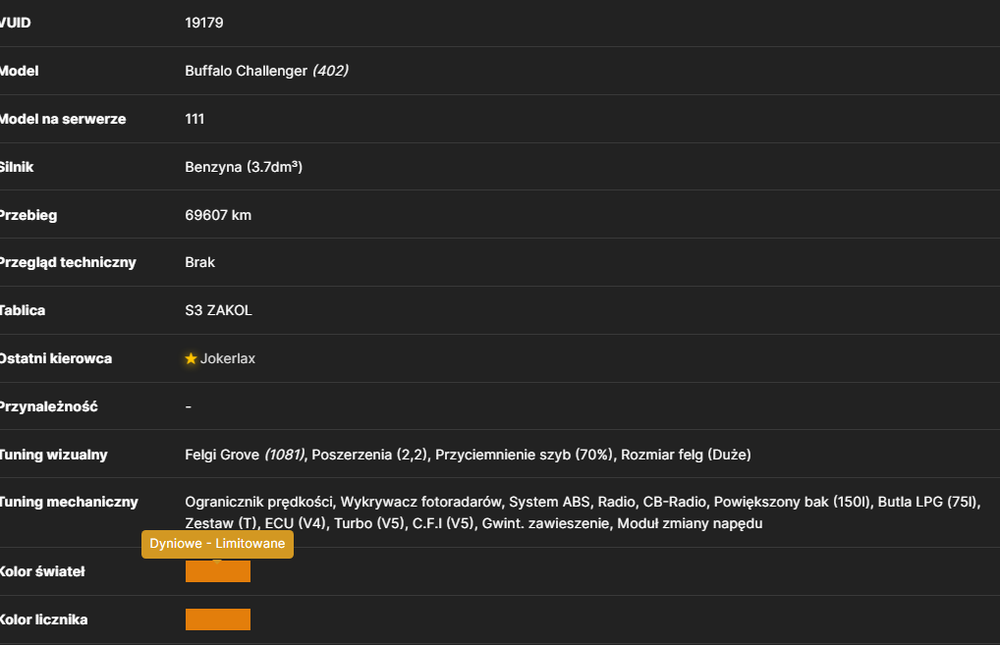1000x645 pixels.
Task: Click the Buffalo Challenger model name
Action: click(x=246, y=71)
